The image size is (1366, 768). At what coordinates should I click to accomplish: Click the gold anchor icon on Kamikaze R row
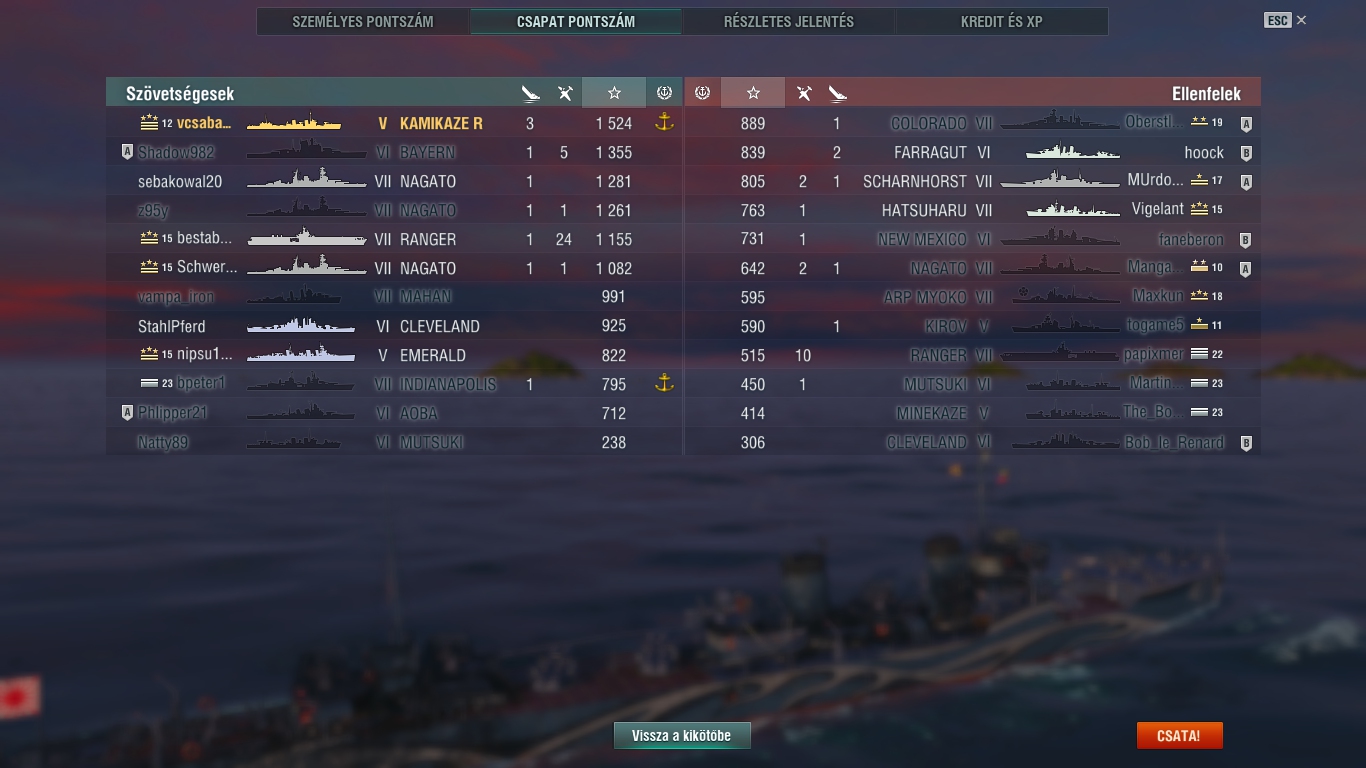point(663,123)
